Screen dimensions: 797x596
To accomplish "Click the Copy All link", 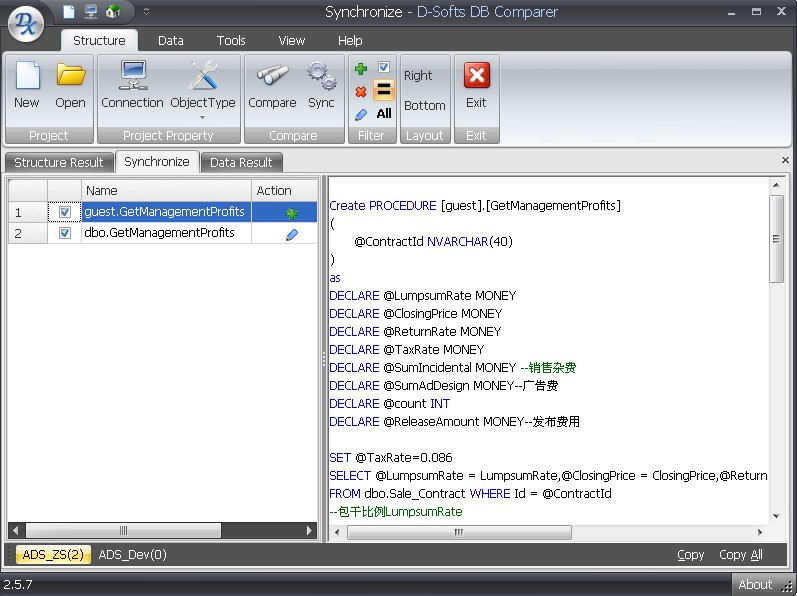I will pos(740,554).
